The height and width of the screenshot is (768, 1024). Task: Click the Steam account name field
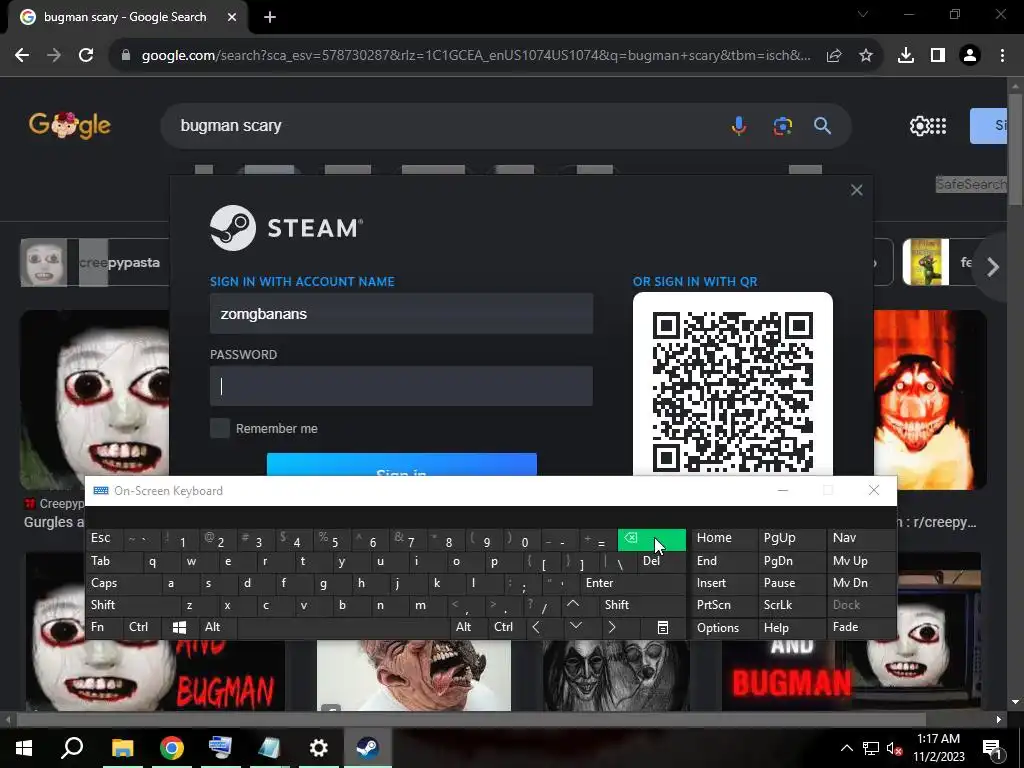click(401, 313)
